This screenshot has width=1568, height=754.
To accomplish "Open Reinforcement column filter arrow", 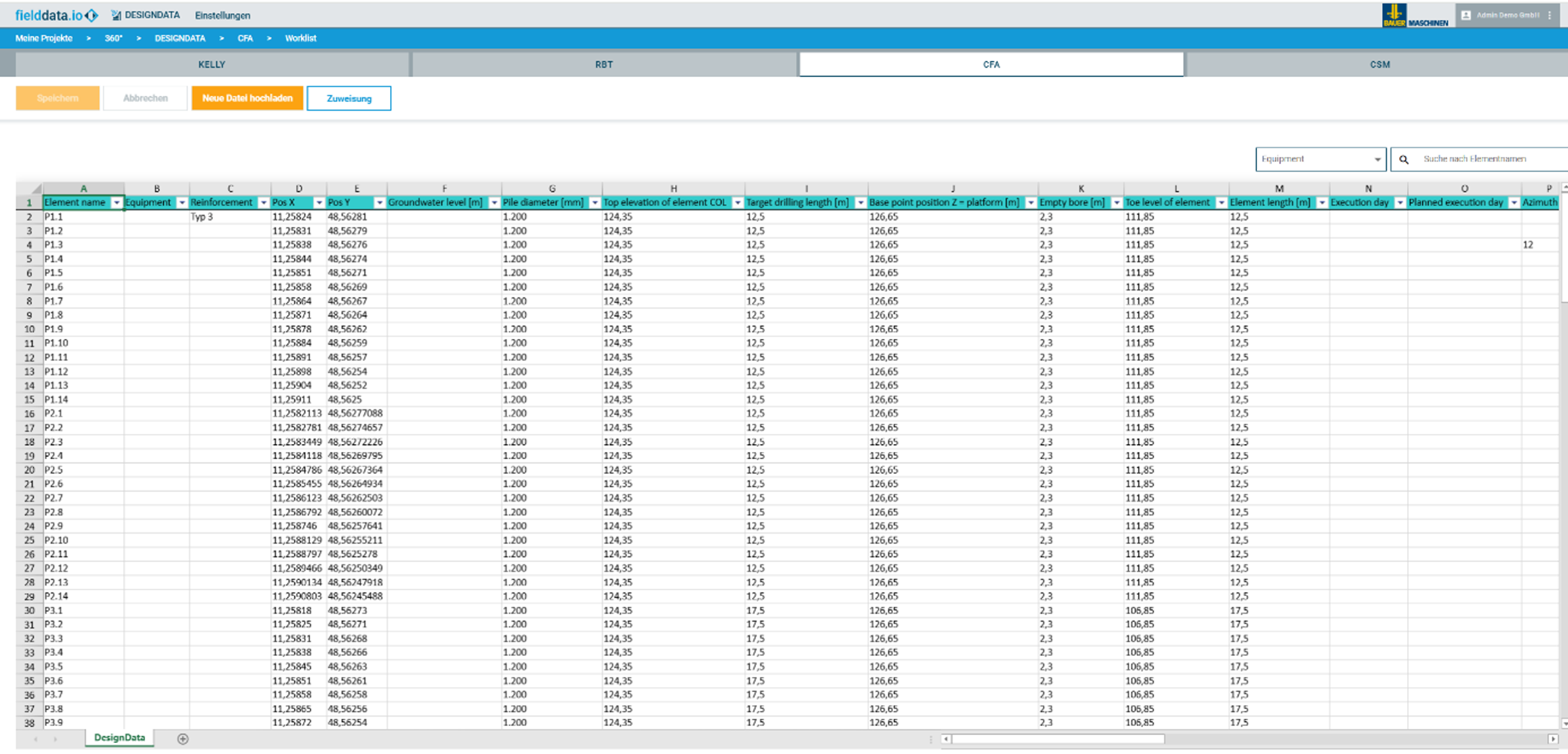I will pyautogui.click(x=263, y=203).
